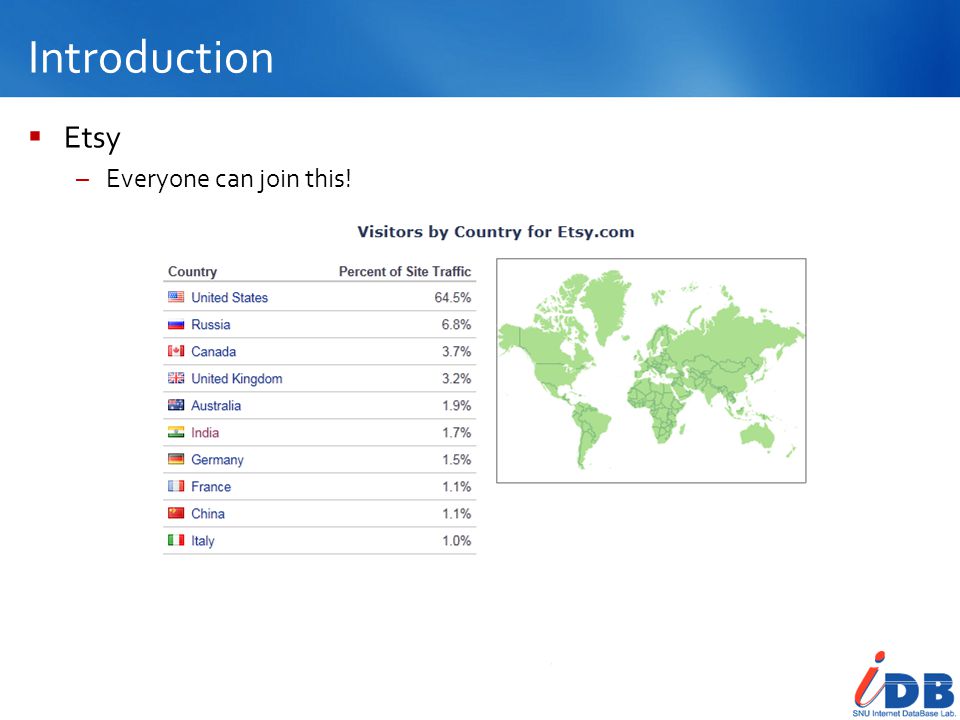This screenshot has width=960, height=720.
Task: Click the Visitors by Country chart title
Action: point(495,232)
